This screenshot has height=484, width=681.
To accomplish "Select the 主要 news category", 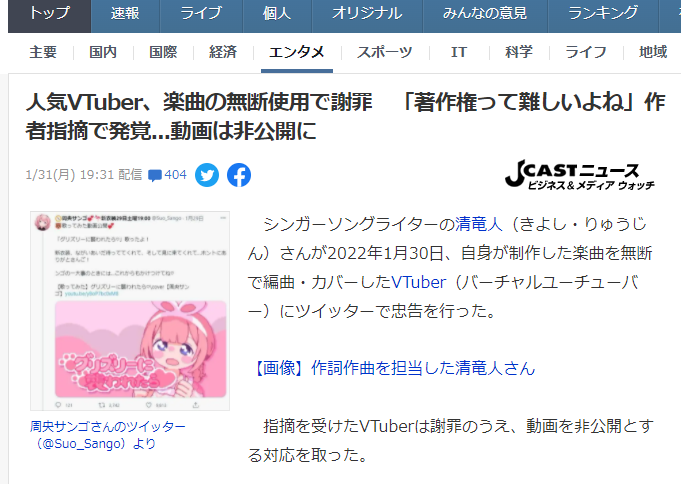I will point(43,52).
